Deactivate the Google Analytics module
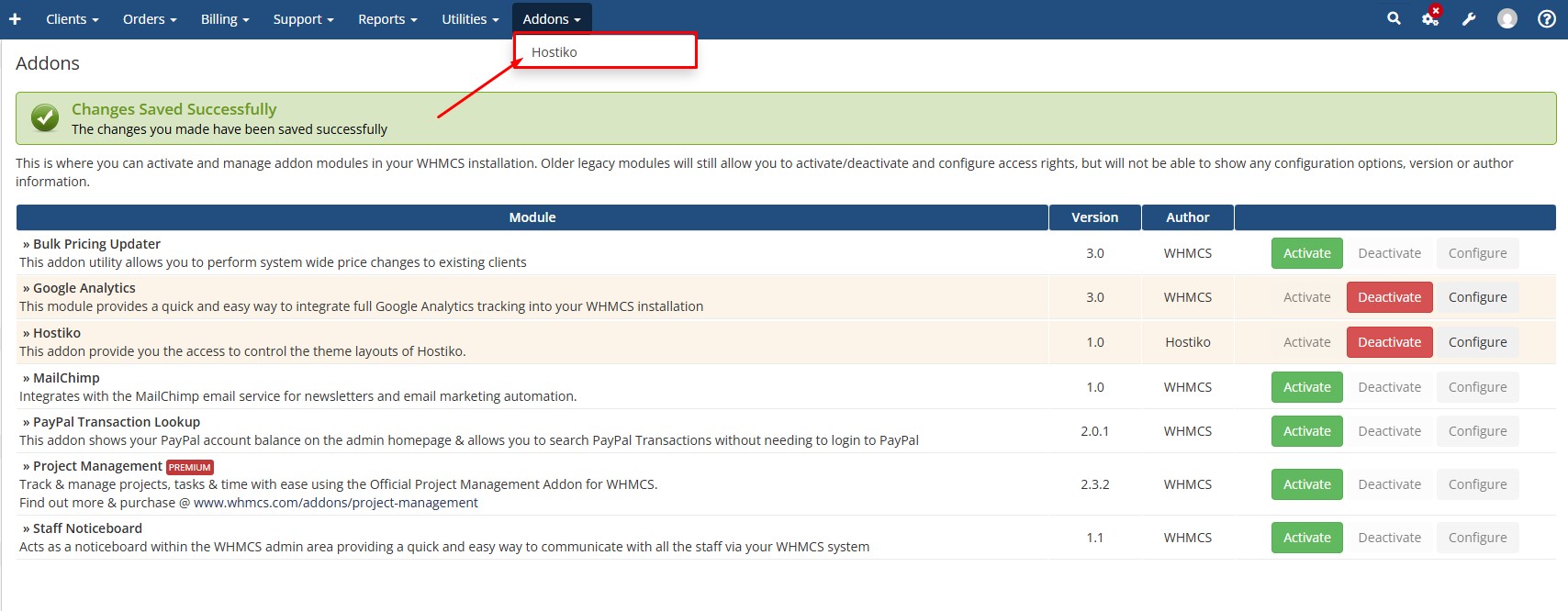 coord(1389,297)
